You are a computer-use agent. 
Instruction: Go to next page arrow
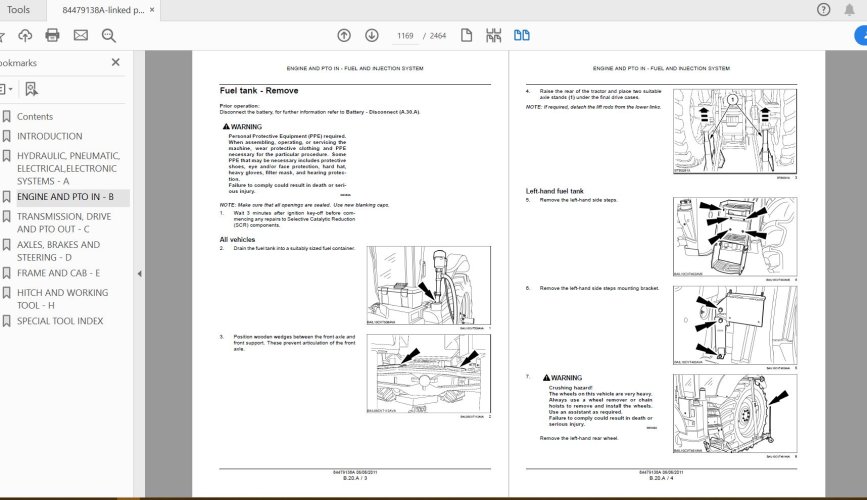click(372, 35)
